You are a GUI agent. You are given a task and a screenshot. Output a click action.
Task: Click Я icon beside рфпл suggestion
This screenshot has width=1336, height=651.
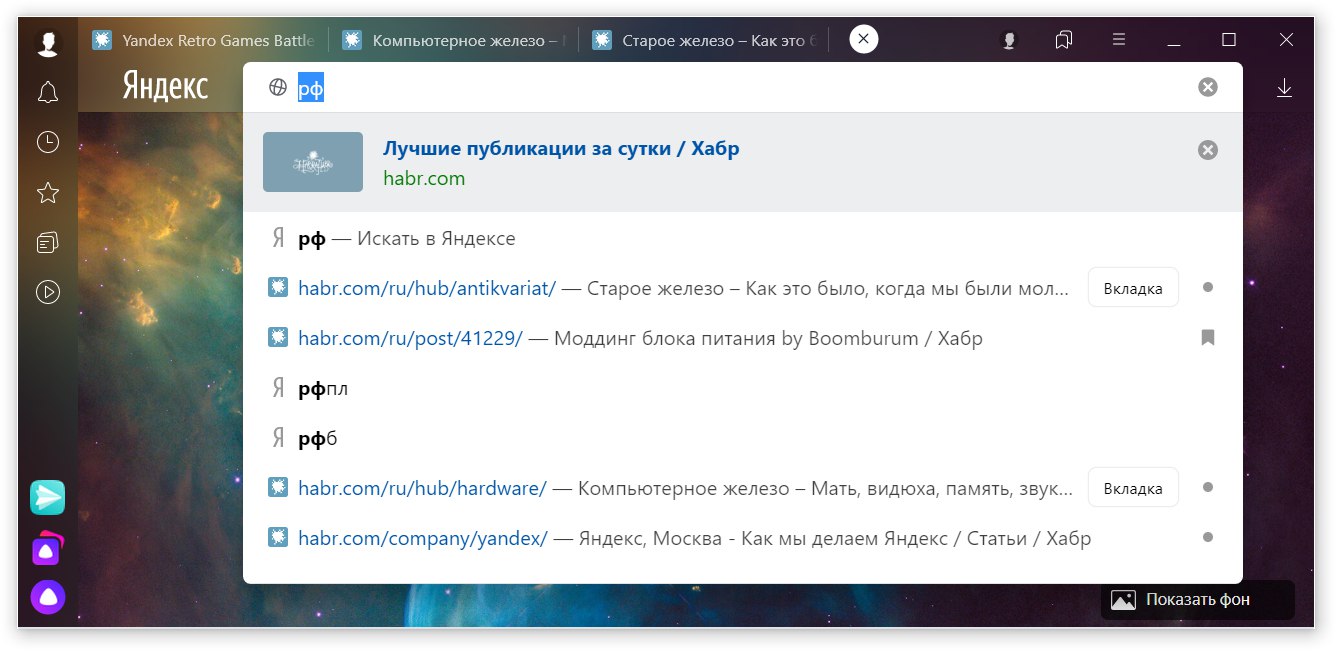coord(278,389)
